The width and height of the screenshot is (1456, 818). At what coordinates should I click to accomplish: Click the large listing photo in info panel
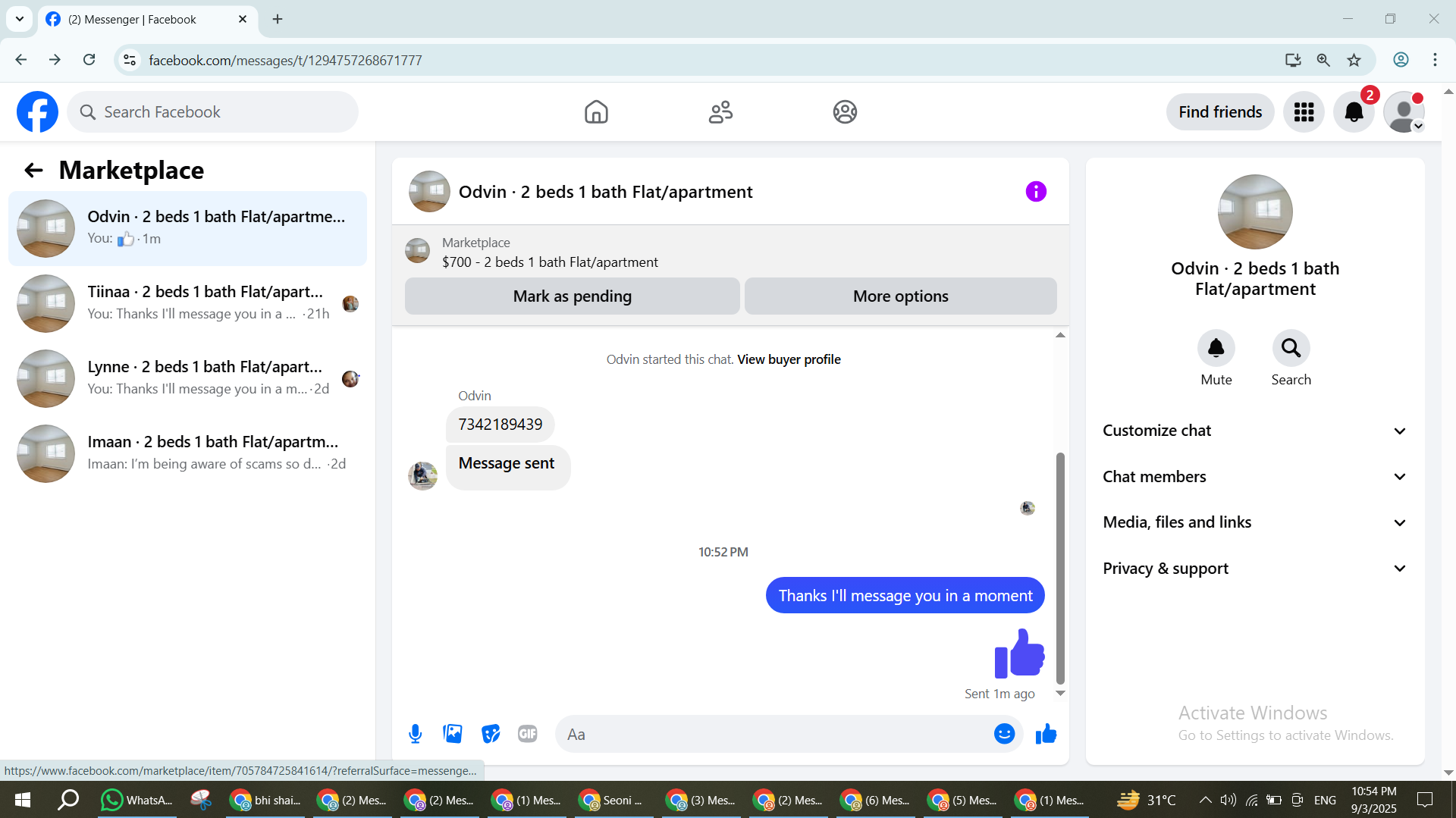pos(1255,212)
